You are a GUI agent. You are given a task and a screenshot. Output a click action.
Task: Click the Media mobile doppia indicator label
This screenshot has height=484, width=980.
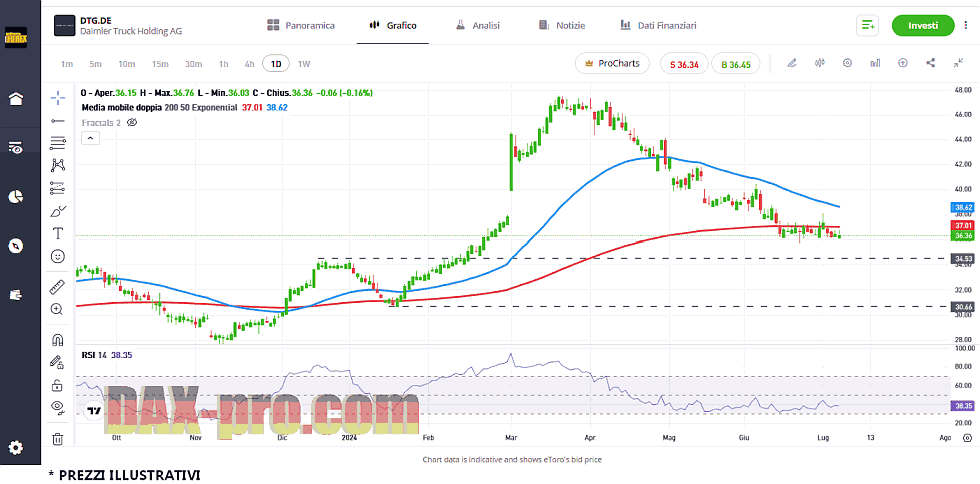coord(122,108)
